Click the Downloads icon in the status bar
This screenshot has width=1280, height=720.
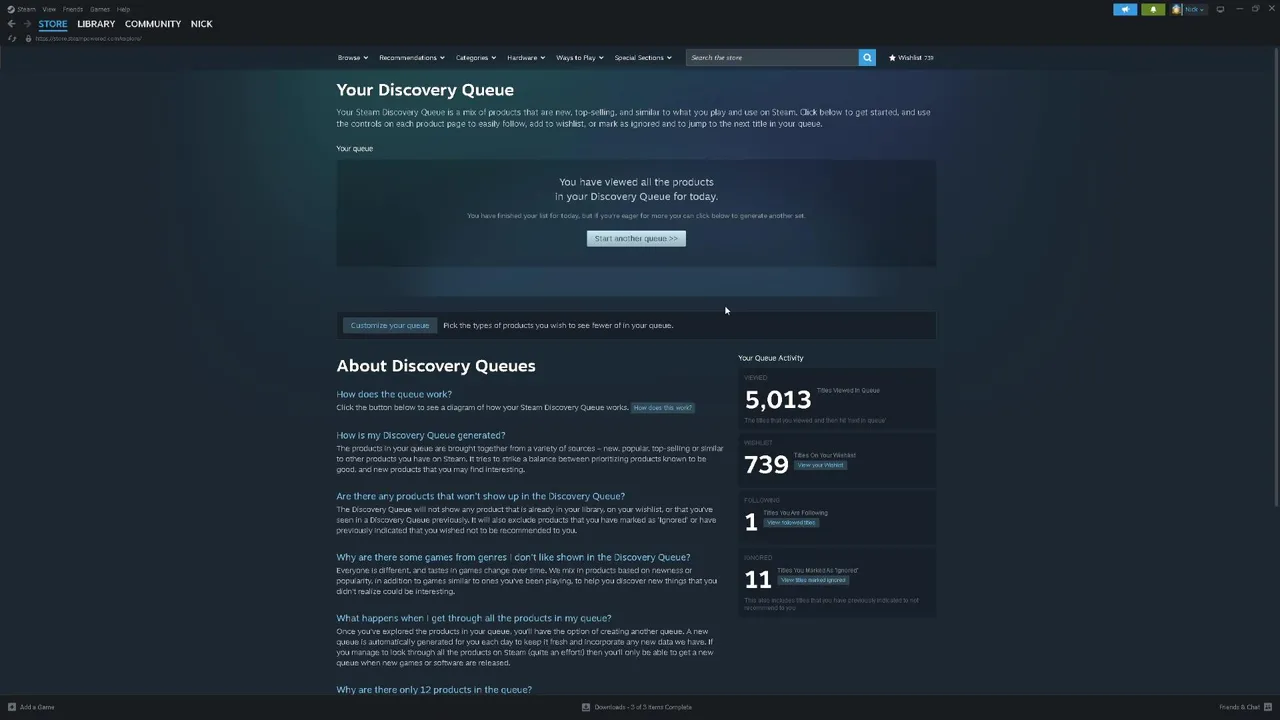586,707
